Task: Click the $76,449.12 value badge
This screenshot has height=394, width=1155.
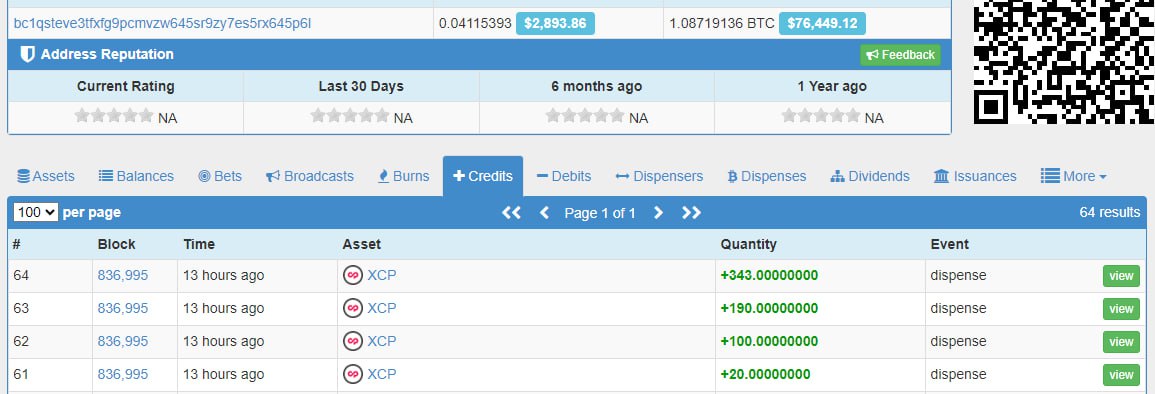Action: pos(822,24)
